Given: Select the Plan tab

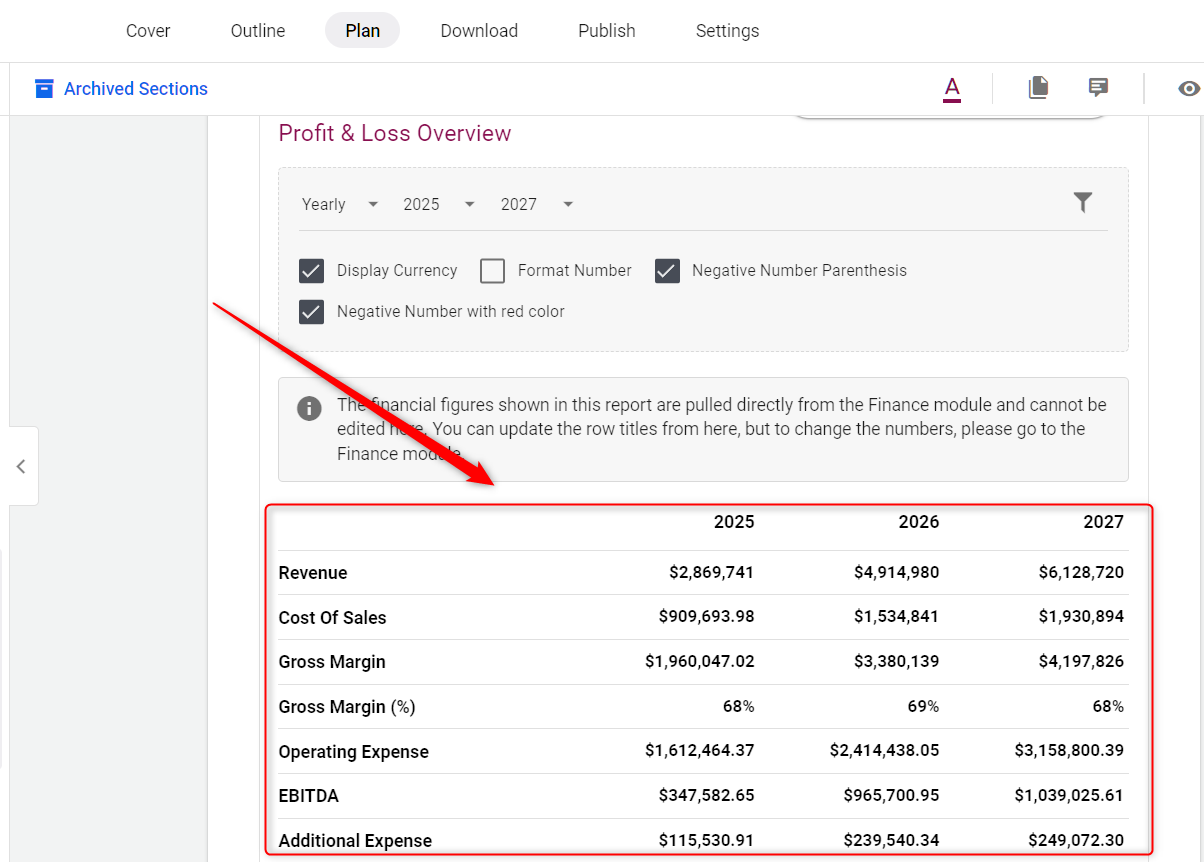Looking at the screenshot, I should pyautogui.click(x=362, y=31).
